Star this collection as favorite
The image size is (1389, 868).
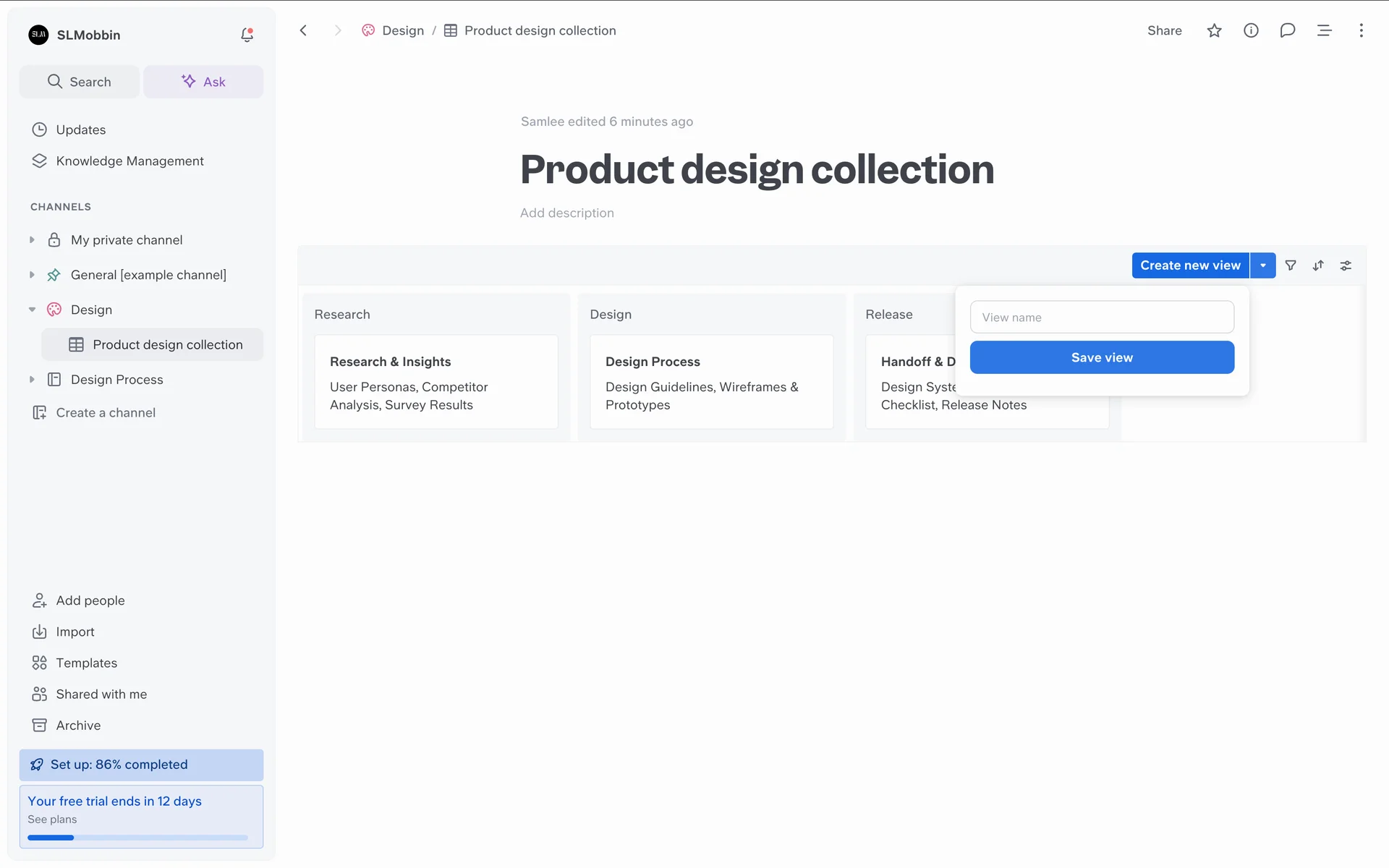click(1214, 30)
